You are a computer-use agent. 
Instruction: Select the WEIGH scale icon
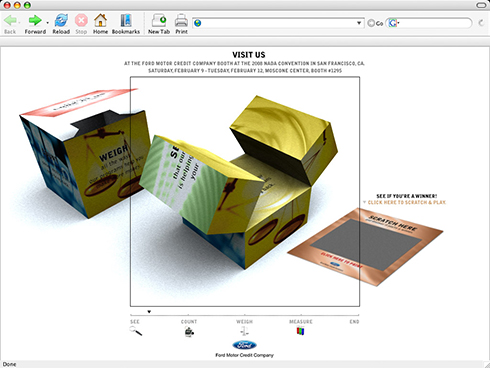(244, 331)
